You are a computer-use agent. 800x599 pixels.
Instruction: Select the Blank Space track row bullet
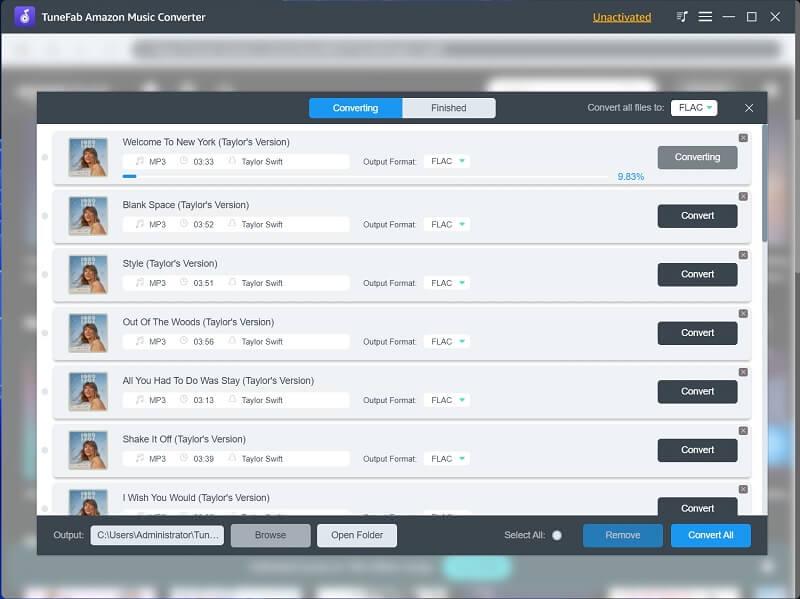[x=45, y=216]
